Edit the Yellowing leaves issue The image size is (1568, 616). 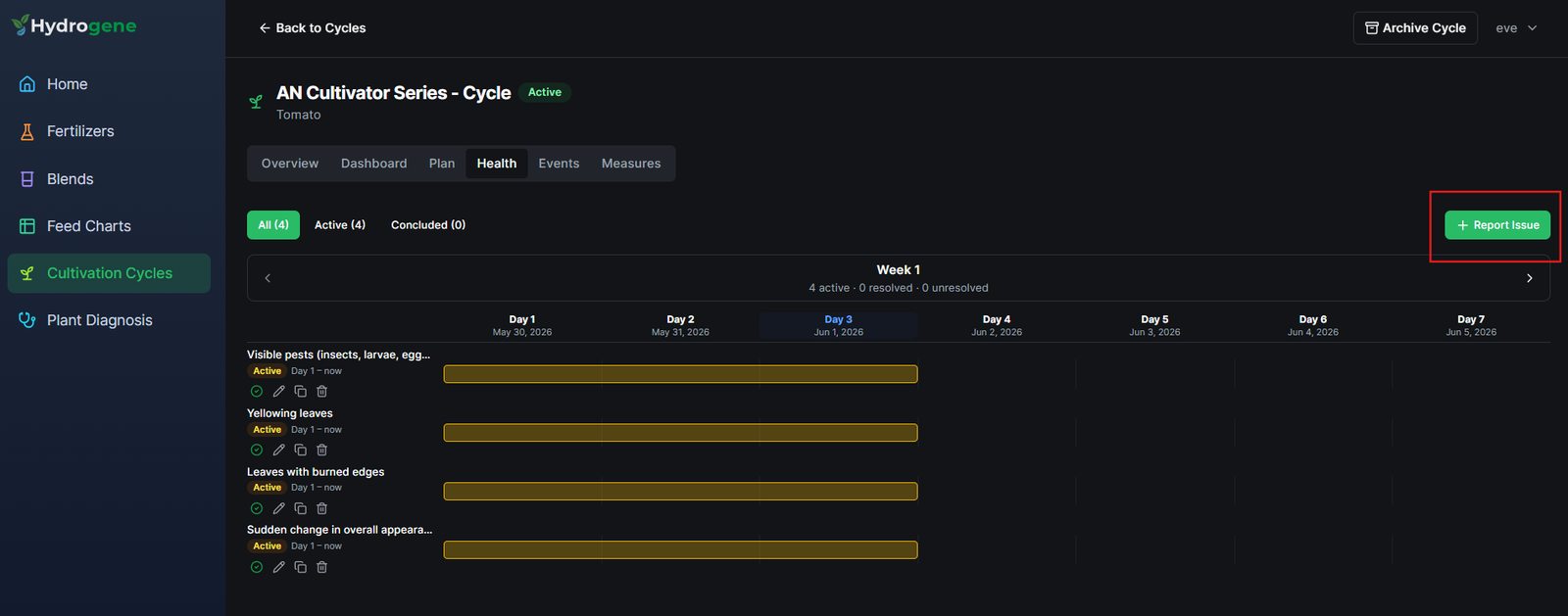click(278, 450)
